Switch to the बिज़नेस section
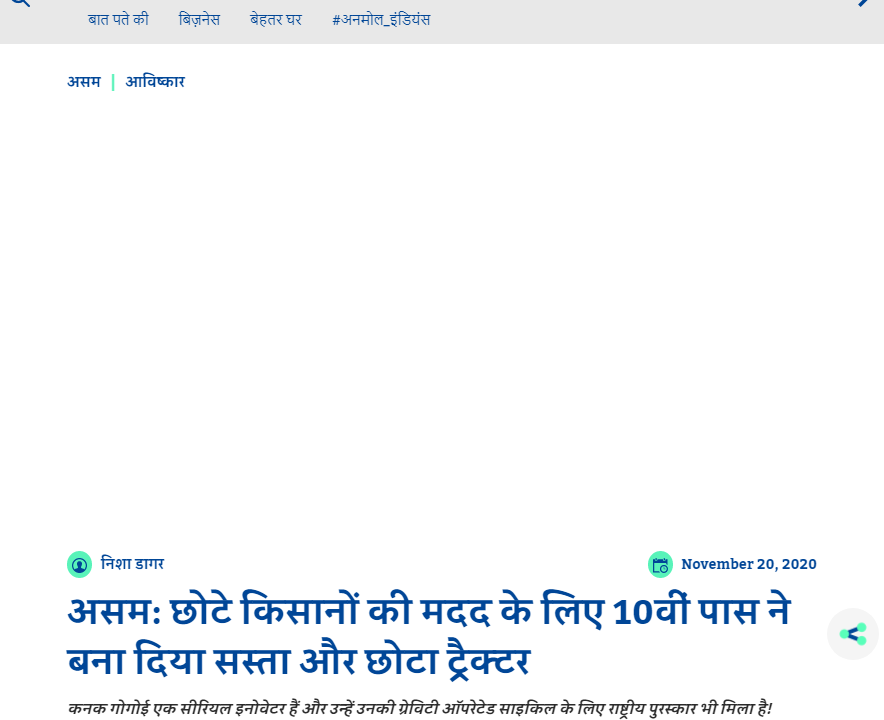The width and height of the screenshot is (884, 720). tap(199, 19)
